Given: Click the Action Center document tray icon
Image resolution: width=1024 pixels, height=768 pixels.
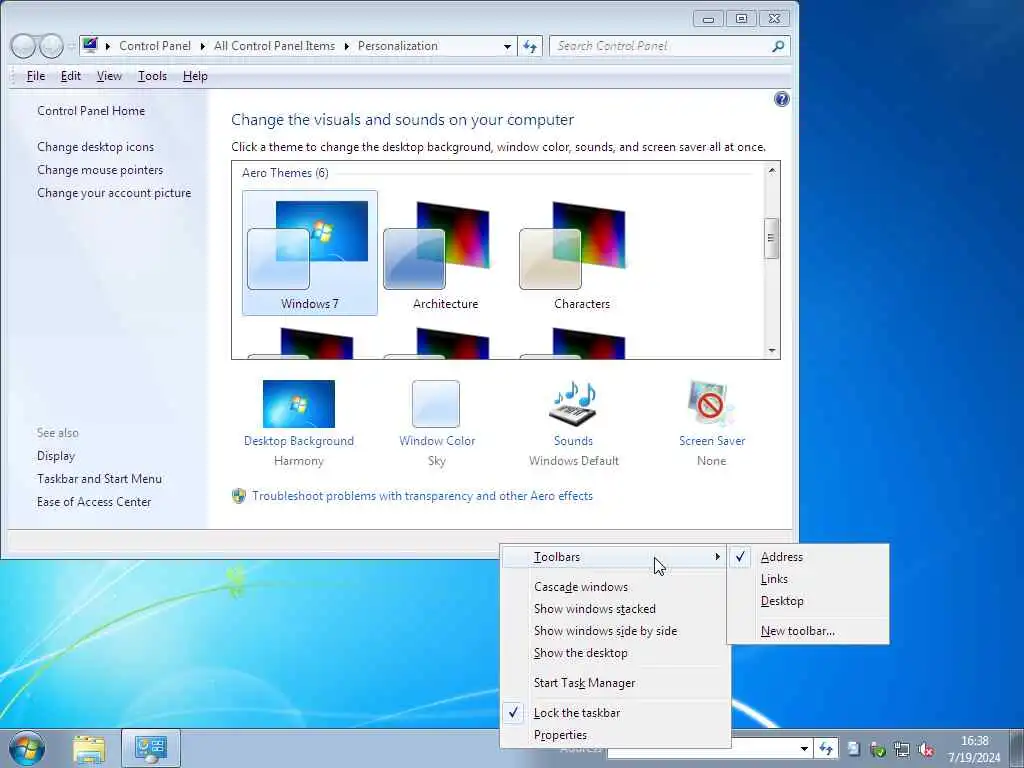Looking at the screenshot, I should tap(853, 750).
